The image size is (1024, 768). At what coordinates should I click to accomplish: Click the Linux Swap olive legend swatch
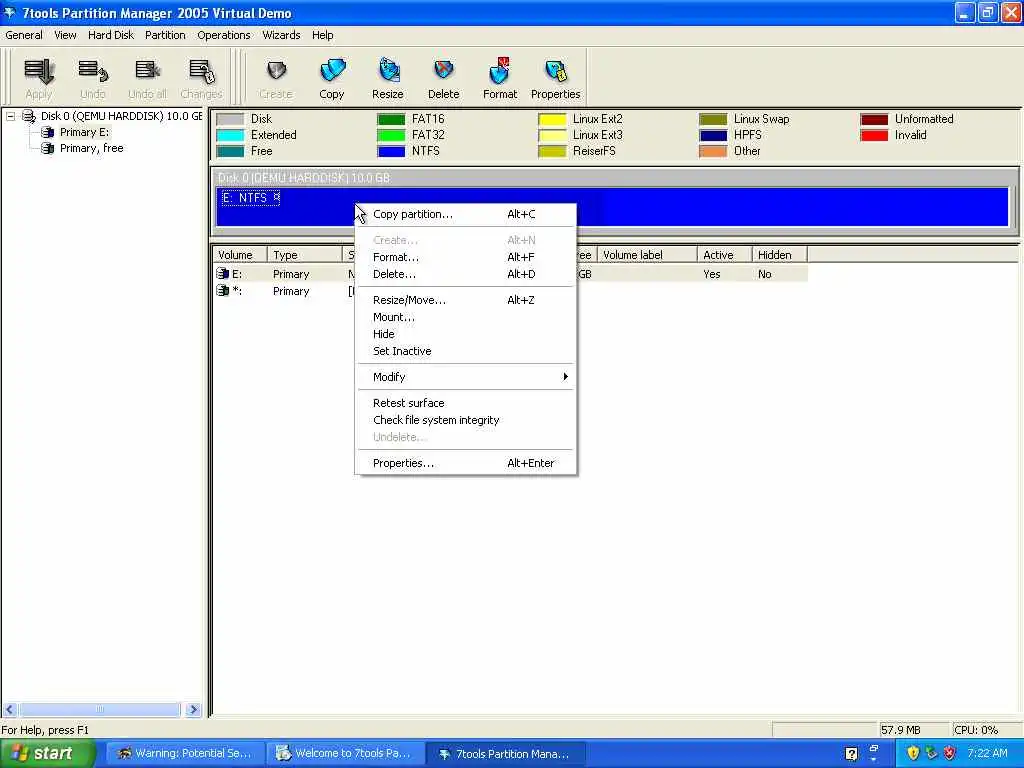pos(713,119)
